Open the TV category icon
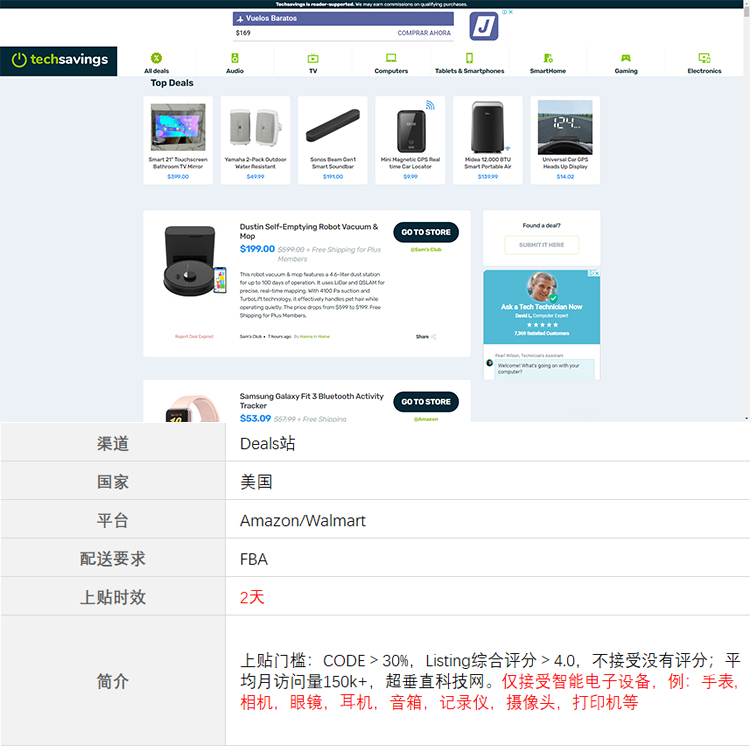750x746 pixels. click(313, 58)
